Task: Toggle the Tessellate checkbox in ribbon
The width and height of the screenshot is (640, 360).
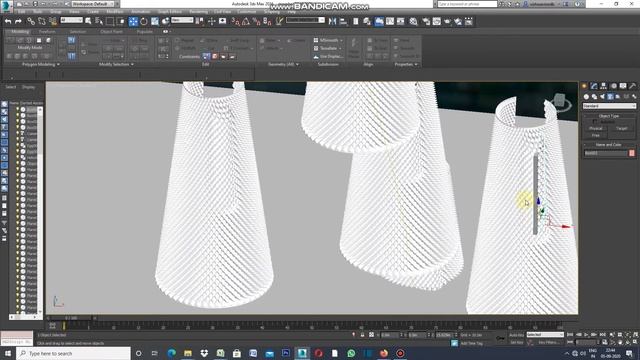Action: coord(316,48)
